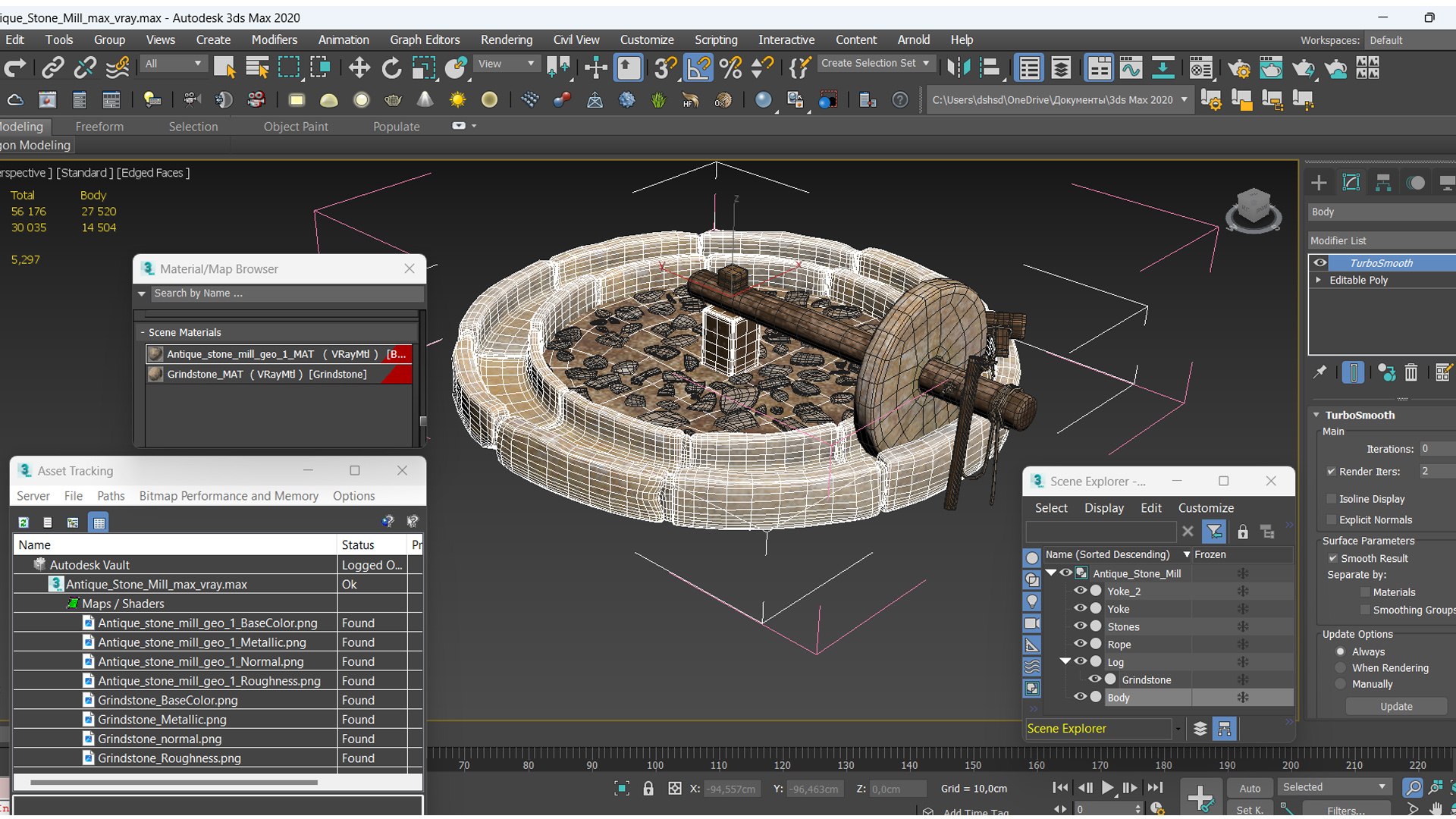Click Make Unique icon in modifier stack
1456x819 pixels.
click(x=1386, y=372)
